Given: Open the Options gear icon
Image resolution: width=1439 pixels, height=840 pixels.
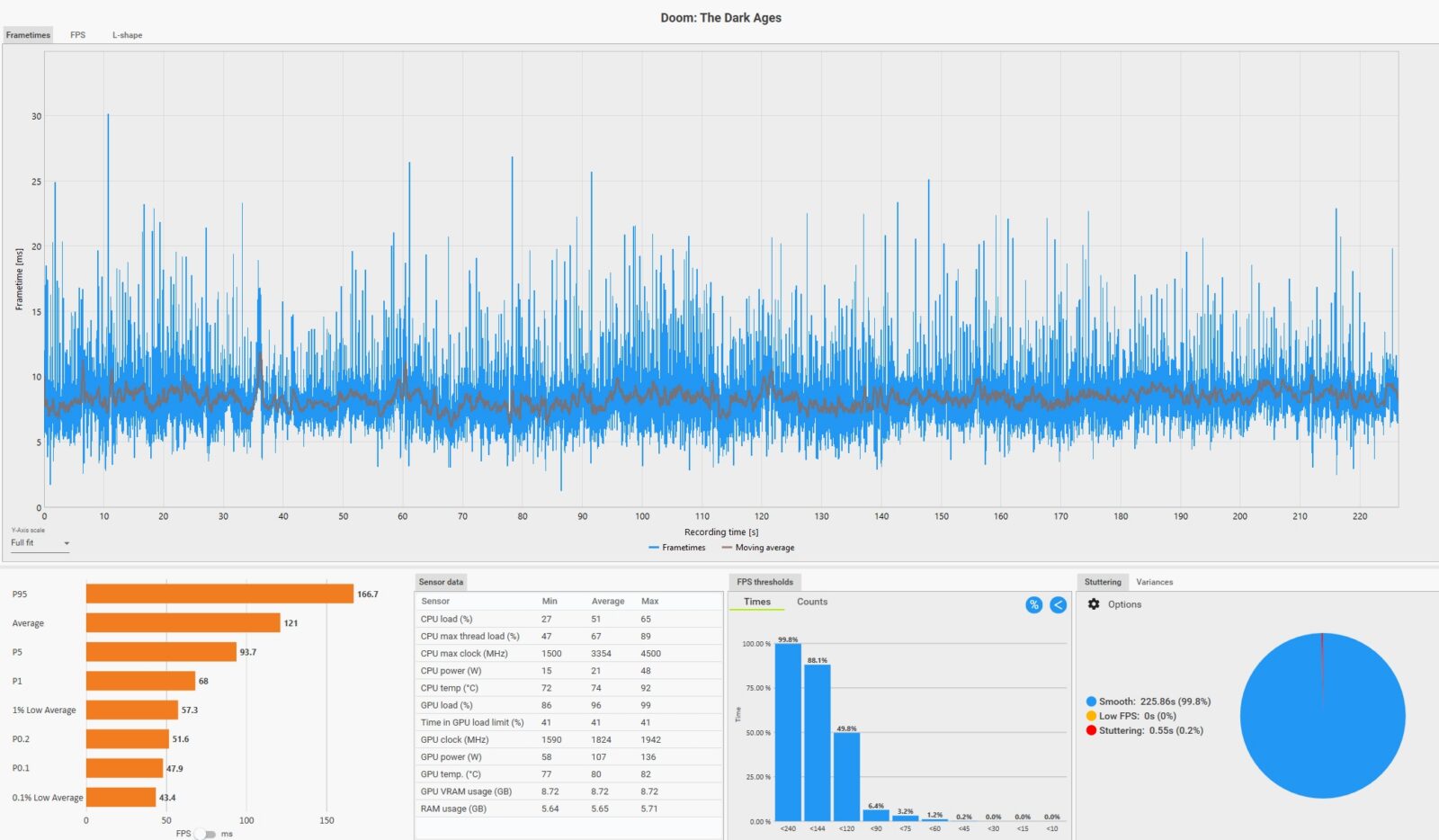Looking at the screenshot, I should click(1094, 604).
